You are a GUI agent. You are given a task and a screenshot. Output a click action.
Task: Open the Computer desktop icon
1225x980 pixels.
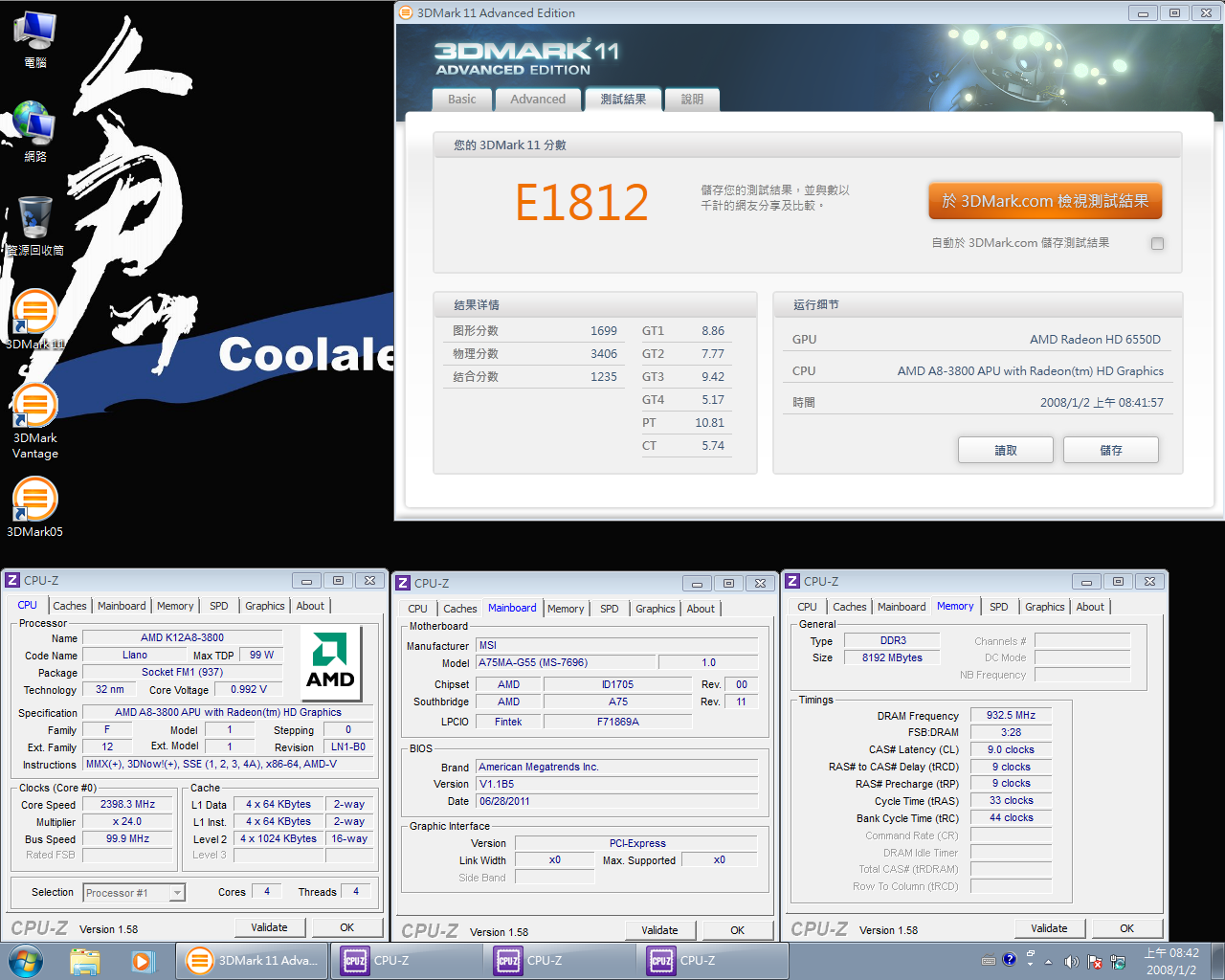pyautogui.click(x=35, y=39)
